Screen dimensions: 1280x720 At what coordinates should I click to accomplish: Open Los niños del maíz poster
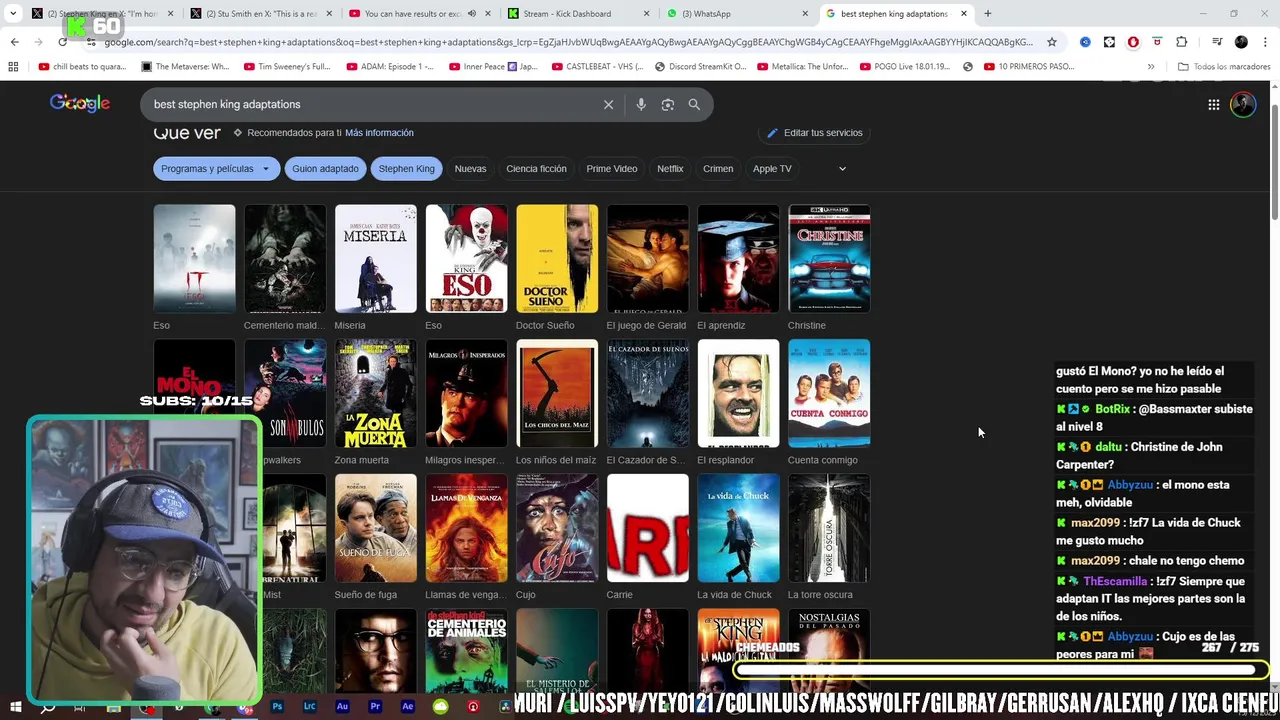tap(557, 394)
